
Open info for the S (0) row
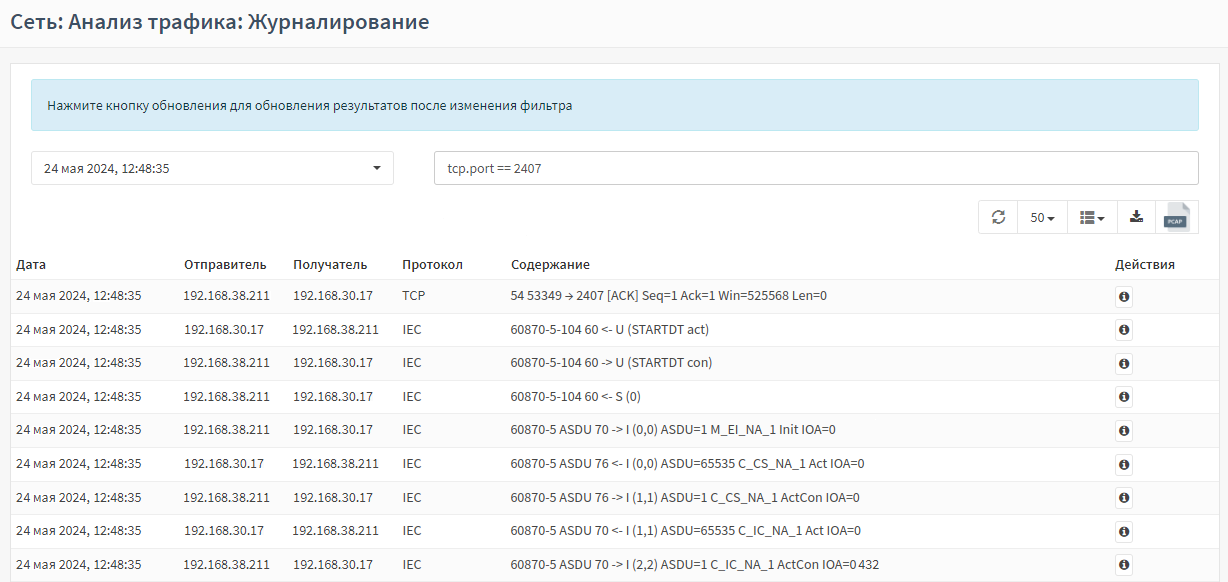[x=1124, y=397]
